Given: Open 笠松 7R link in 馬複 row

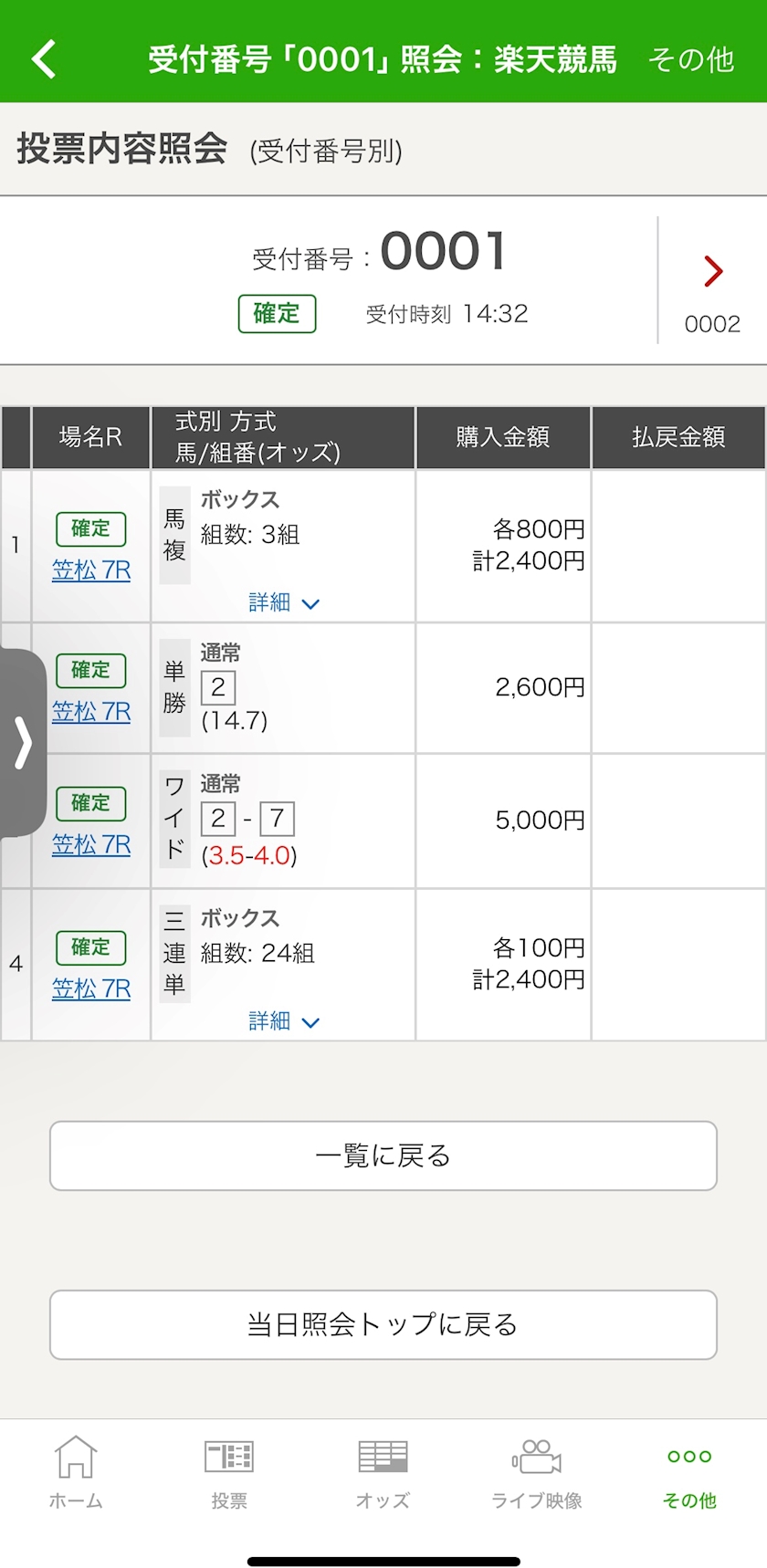Looking at the screenshot, I should pyautogui.click(x=91, y=570).
